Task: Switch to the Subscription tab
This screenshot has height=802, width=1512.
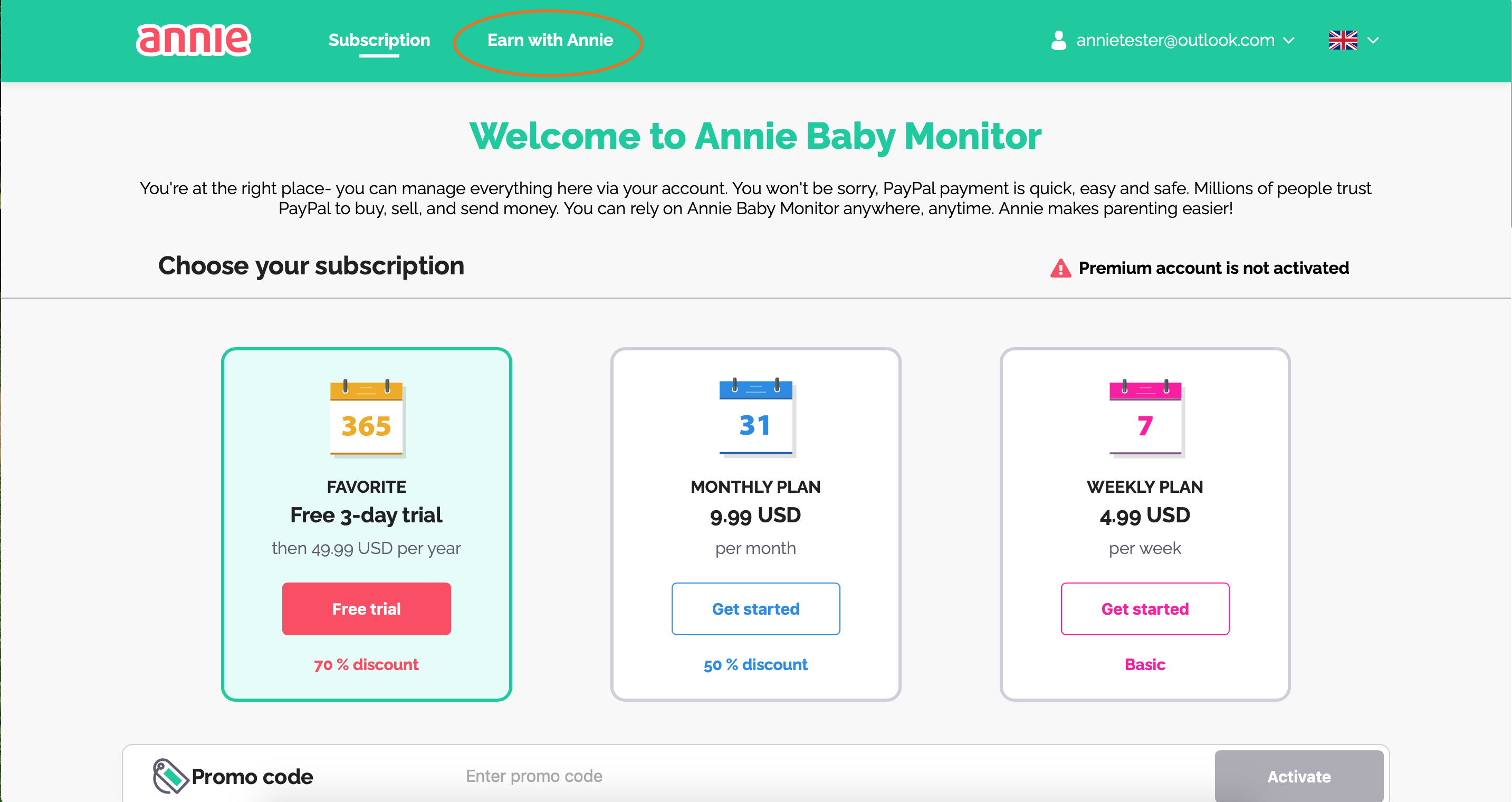Action: click(379, 40)
